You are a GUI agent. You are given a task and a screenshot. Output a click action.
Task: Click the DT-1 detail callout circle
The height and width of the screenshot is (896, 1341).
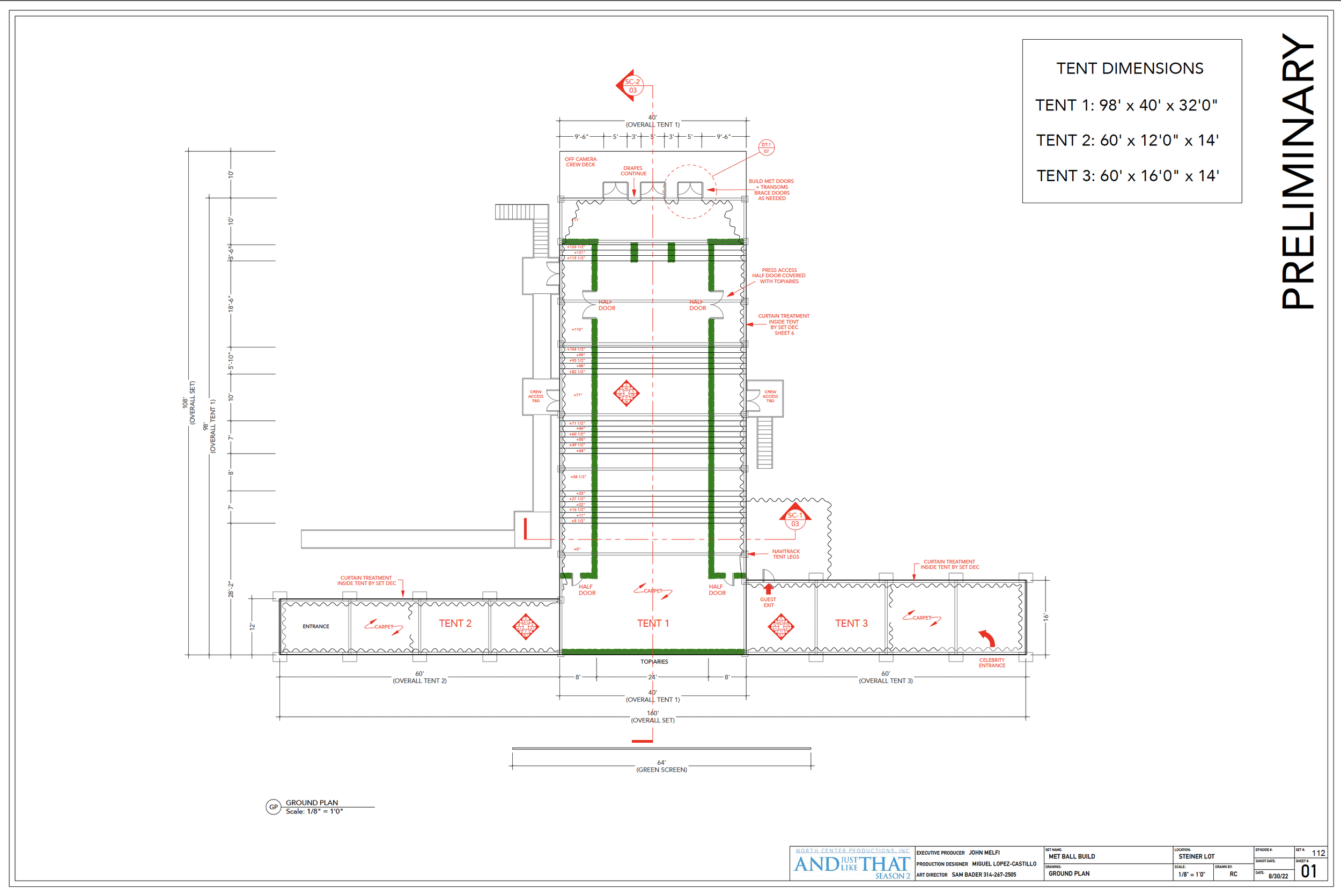click(766, 147)
